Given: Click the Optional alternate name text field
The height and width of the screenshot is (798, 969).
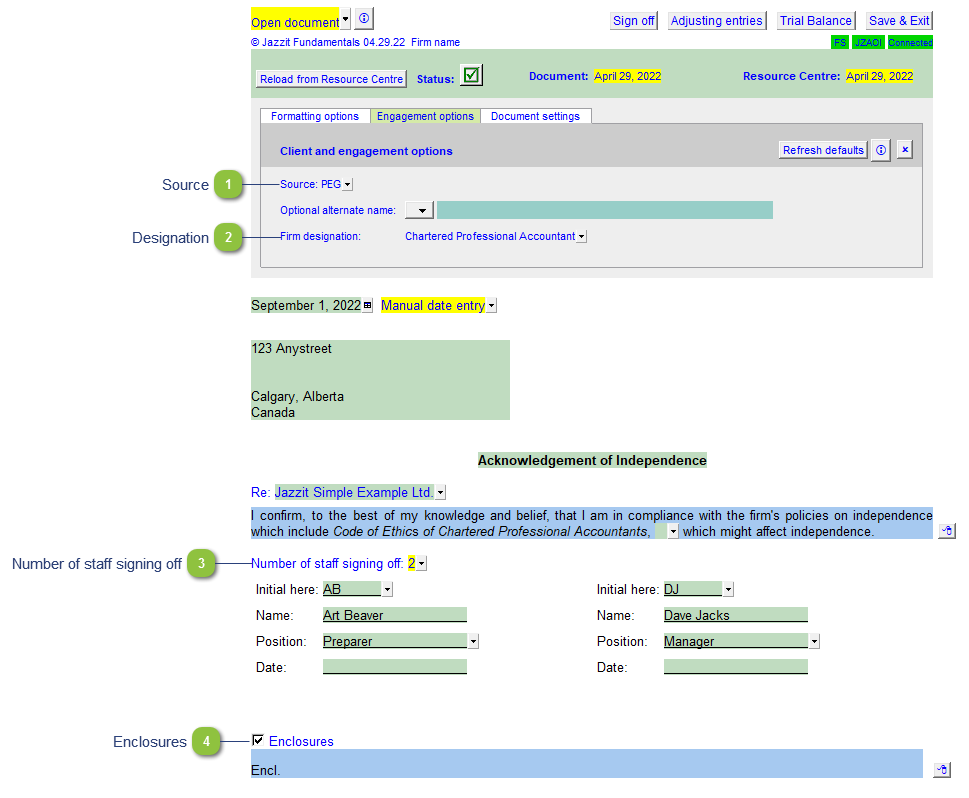Looking at the screenshot, I should coord(604,210).
